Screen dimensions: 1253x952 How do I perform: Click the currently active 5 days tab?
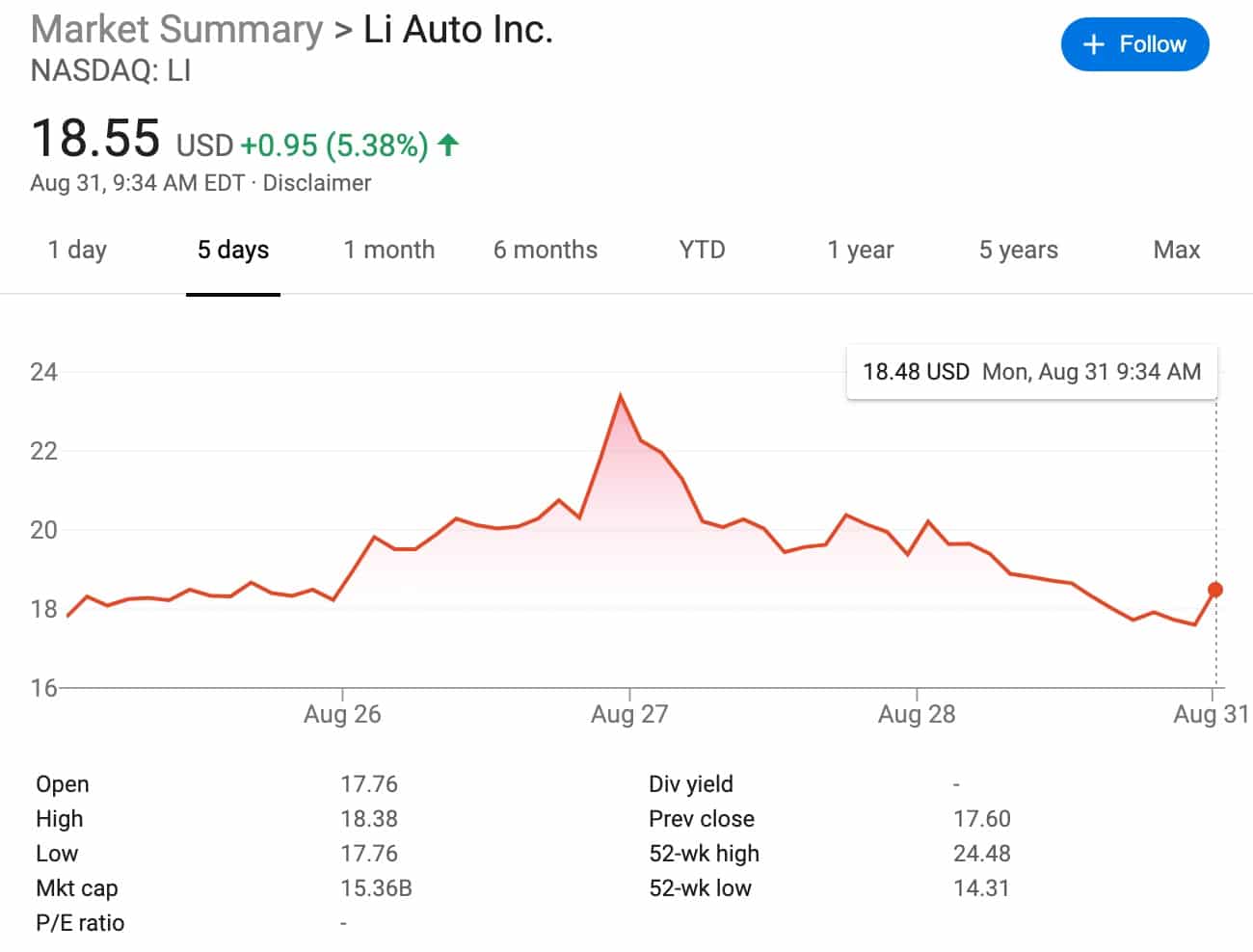coord(233,250)
